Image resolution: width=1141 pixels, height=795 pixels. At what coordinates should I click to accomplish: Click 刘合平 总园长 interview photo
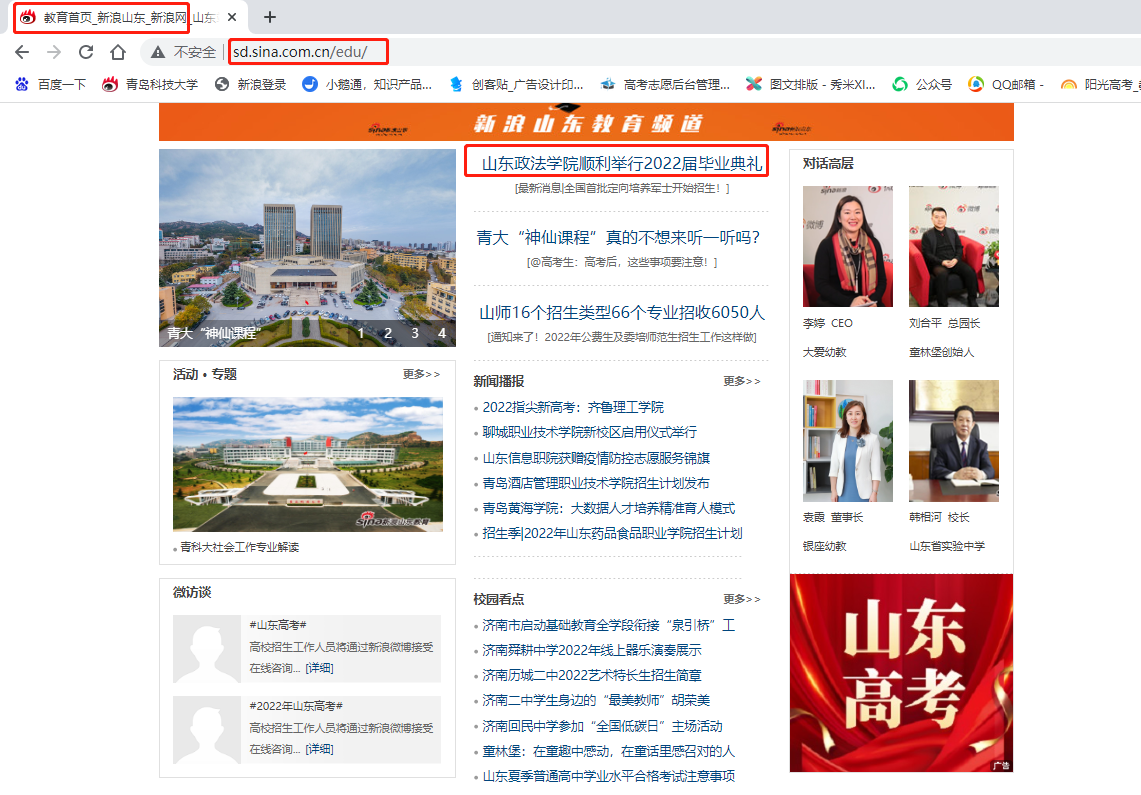pos(953,246)
